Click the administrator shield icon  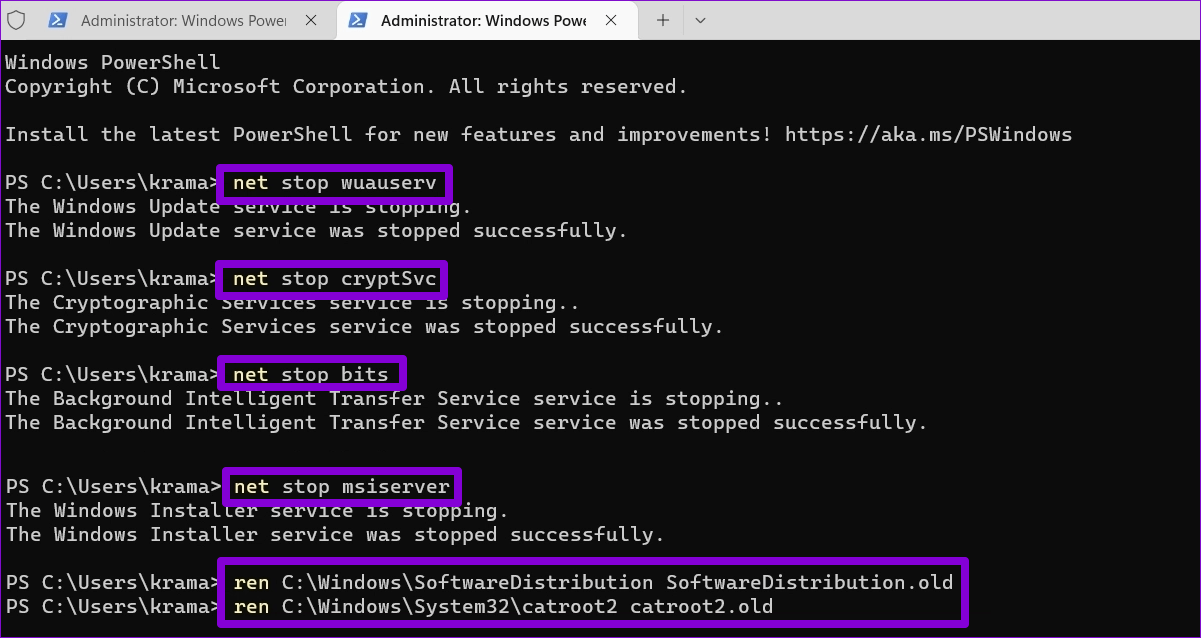click(16, 20)
